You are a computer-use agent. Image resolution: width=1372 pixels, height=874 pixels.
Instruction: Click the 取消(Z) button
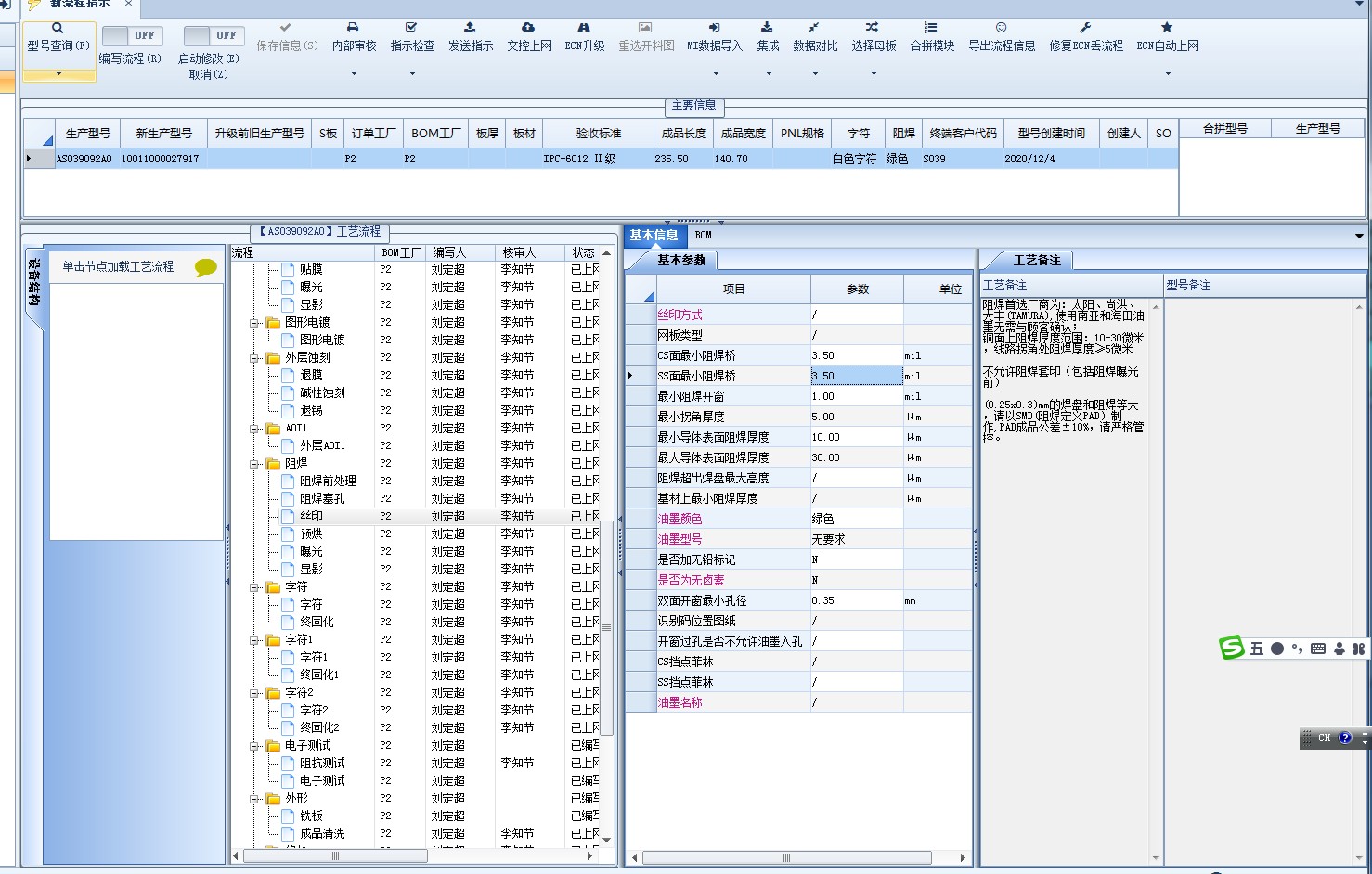pyautogui.click(x=208, y=75)
